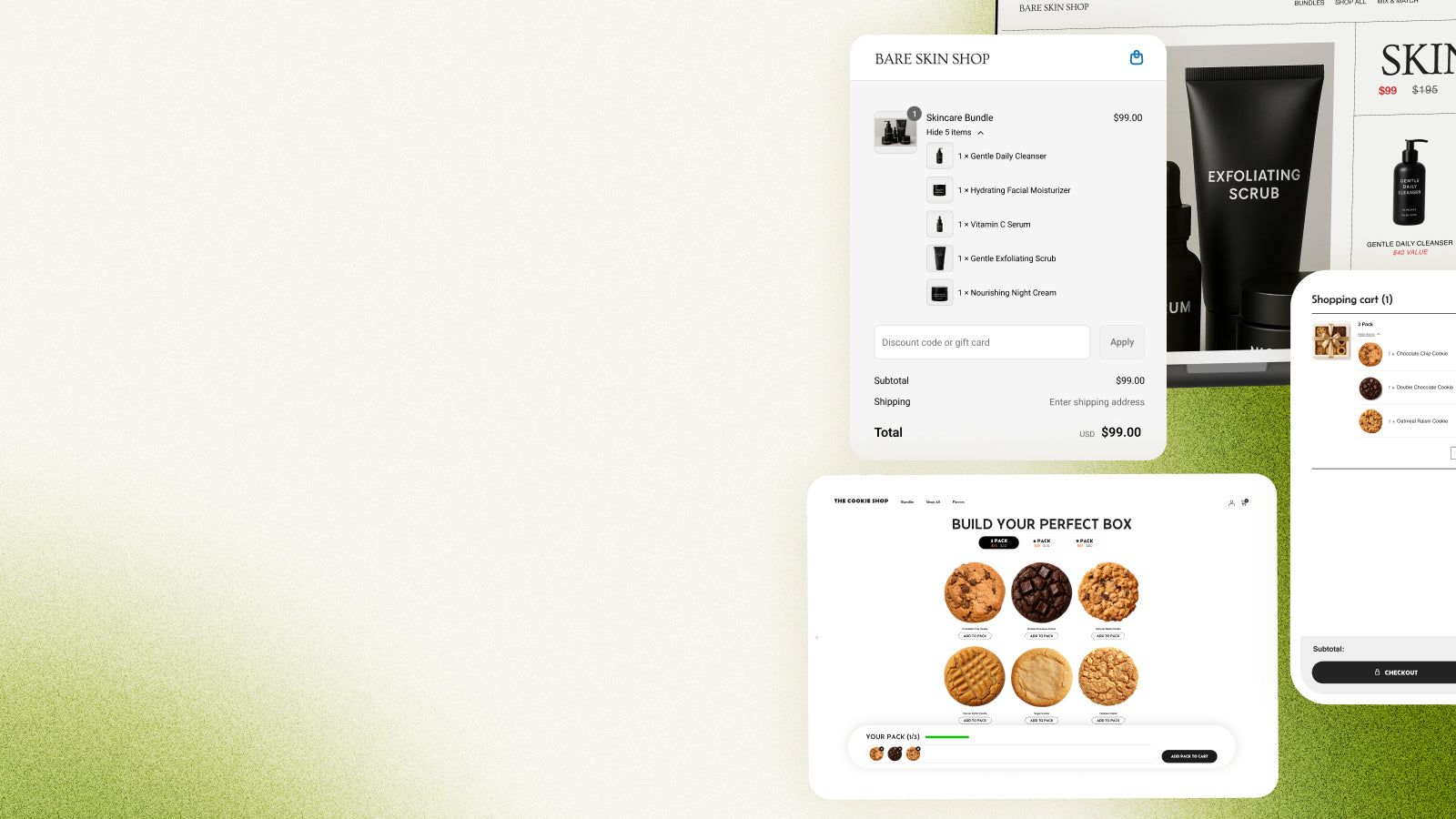Focus the discount code or gift card field
Screen dimensions: 1456x819
[982, 342]
